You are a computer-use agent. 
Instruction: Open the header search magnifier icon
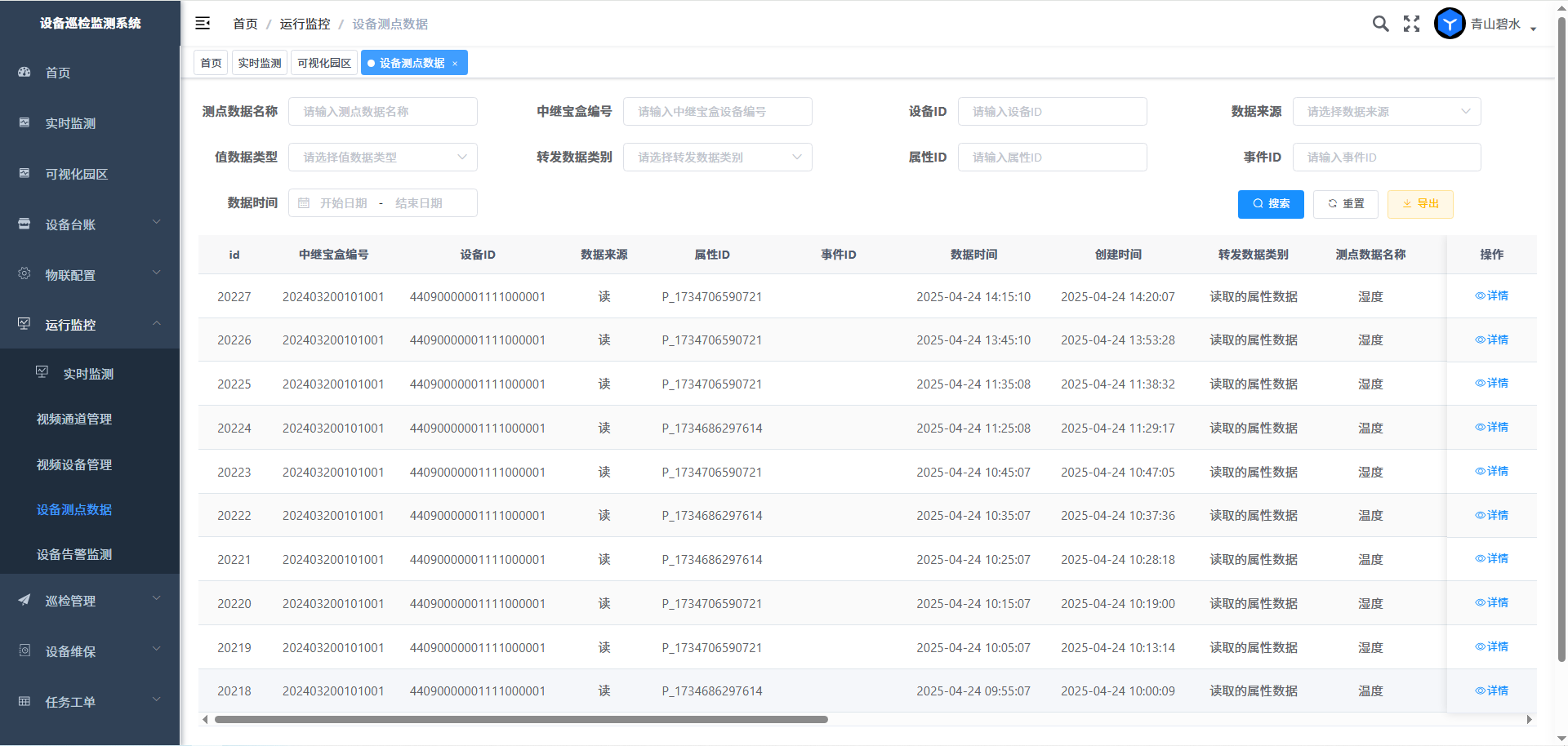point(1380,24)
